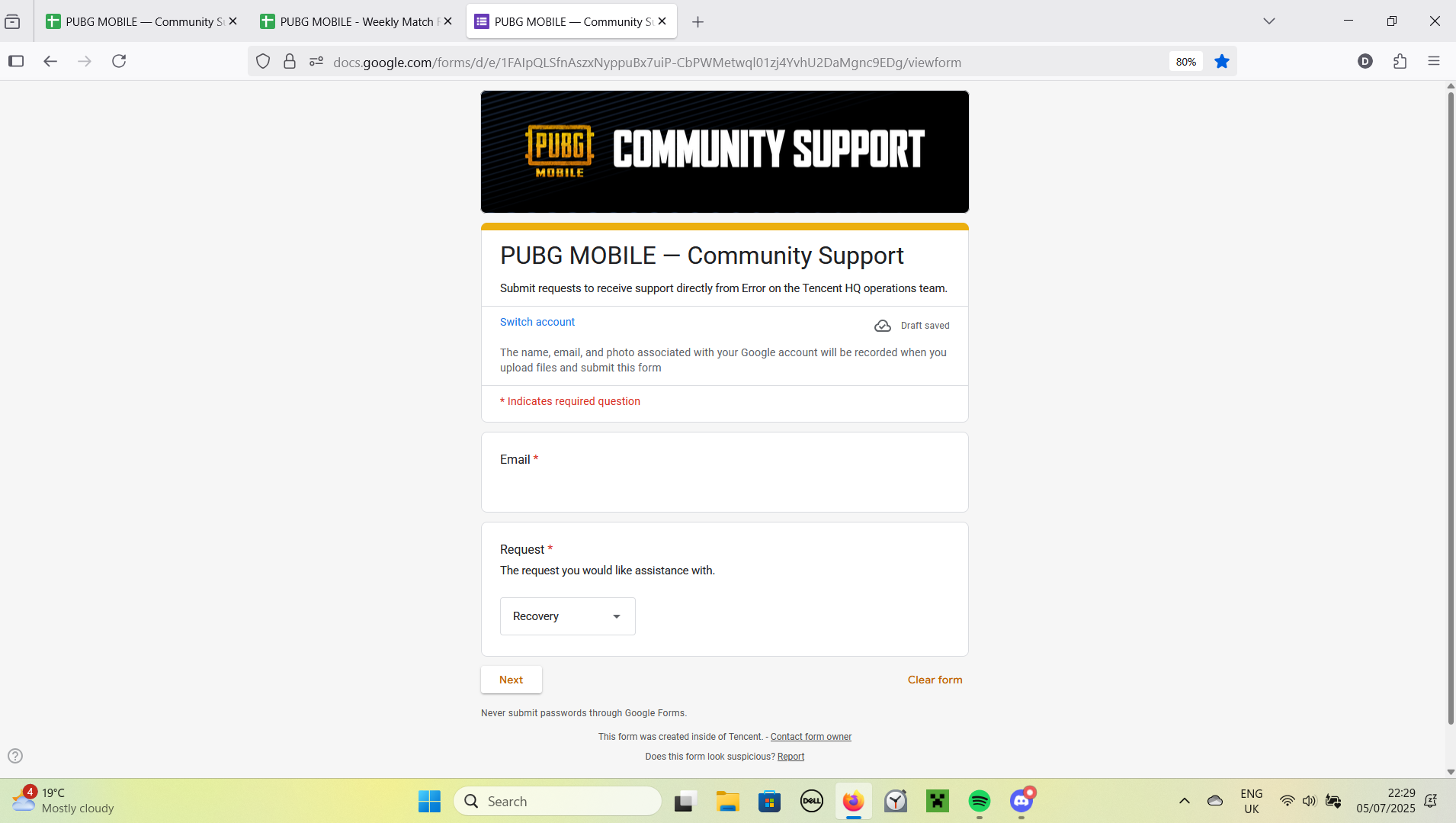Open the Request dropdown showing Recovery
This screenshot has height=823, width=1456.
(568, 616)
